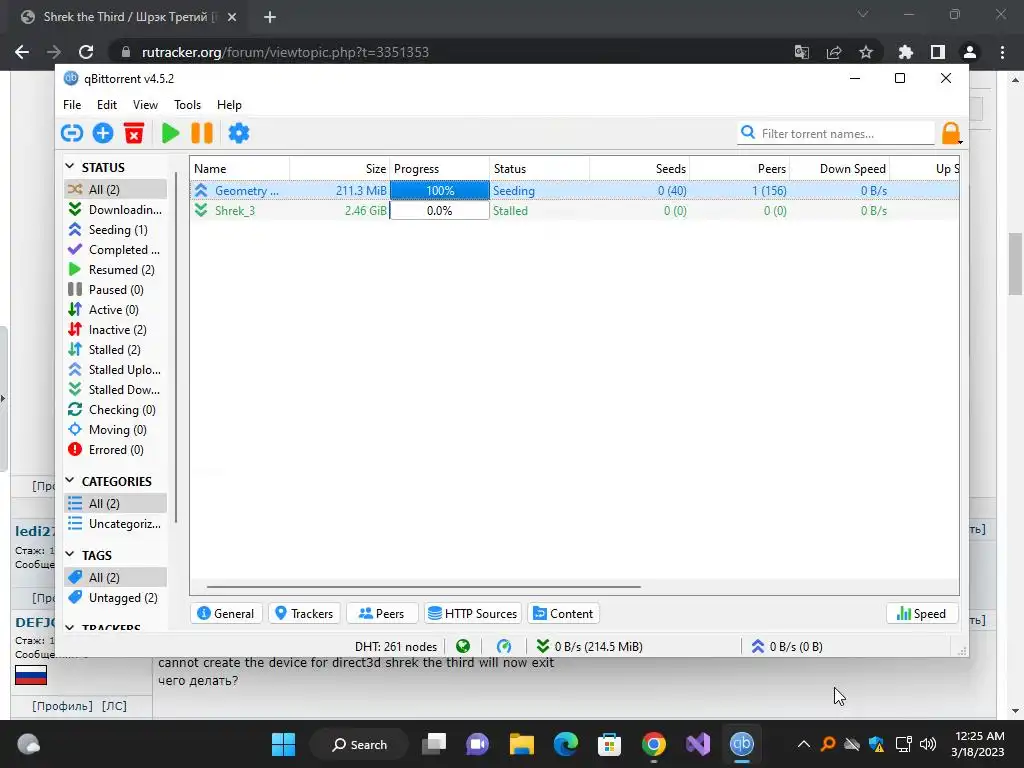The image size is (1024, 768).
Task: Select the Paused (0) filter
Action: pos(116,290)
